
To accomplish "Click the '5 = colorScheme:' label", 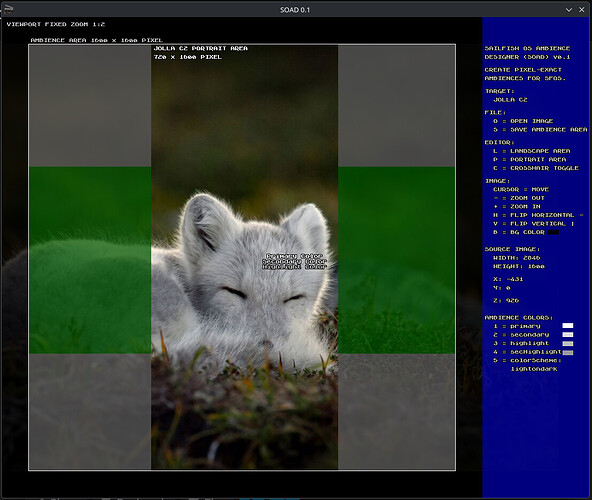I will click(x=527, y=360).
